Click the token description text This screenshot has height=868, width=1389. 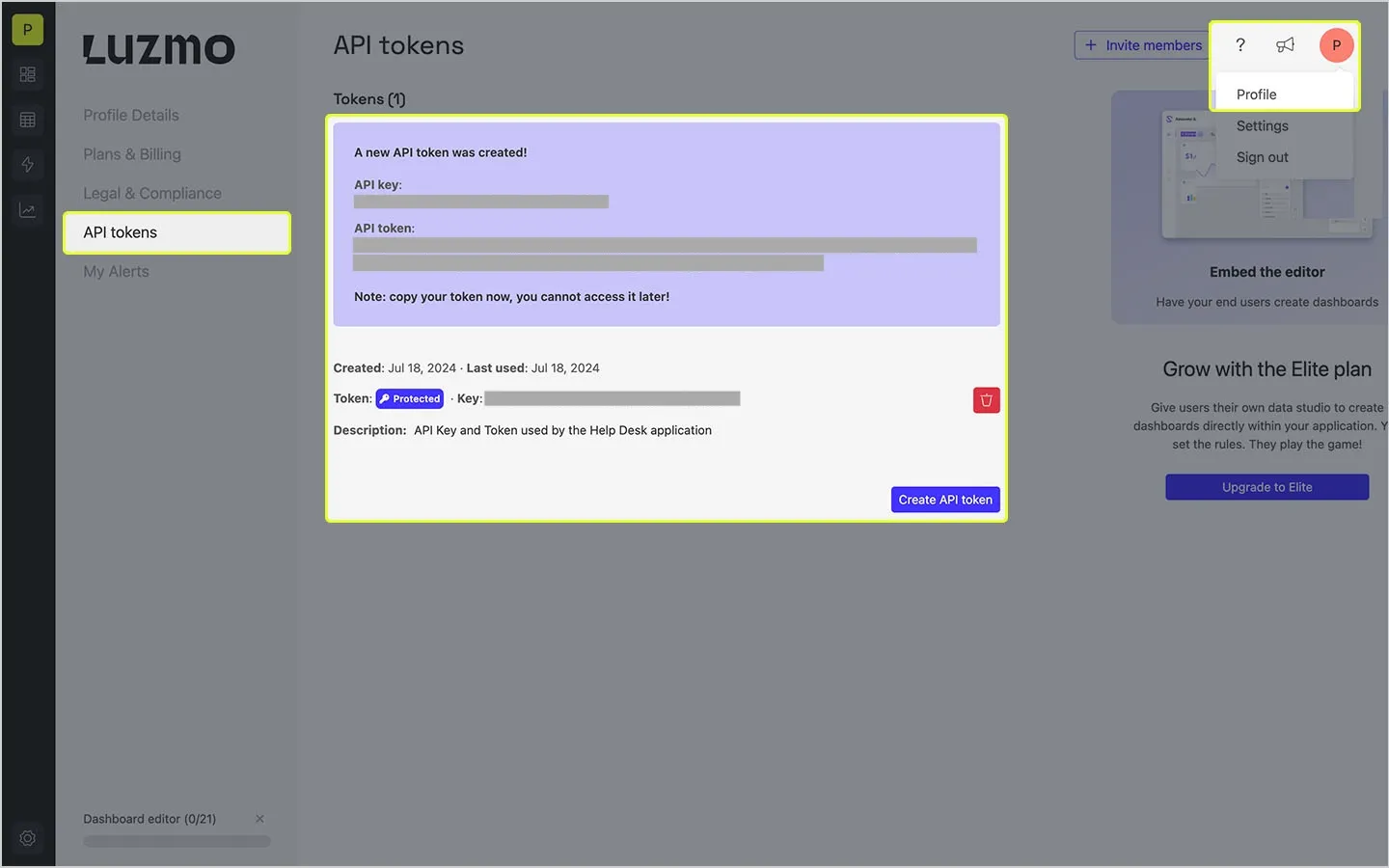pos(562,430)
